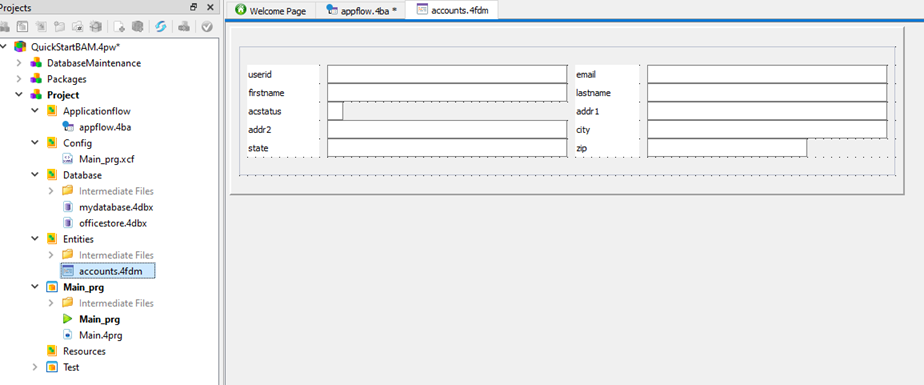Screen dimensions: 924x385
Task: Click the mydatabase.4dbx database icon
Action: click(68, 207)
